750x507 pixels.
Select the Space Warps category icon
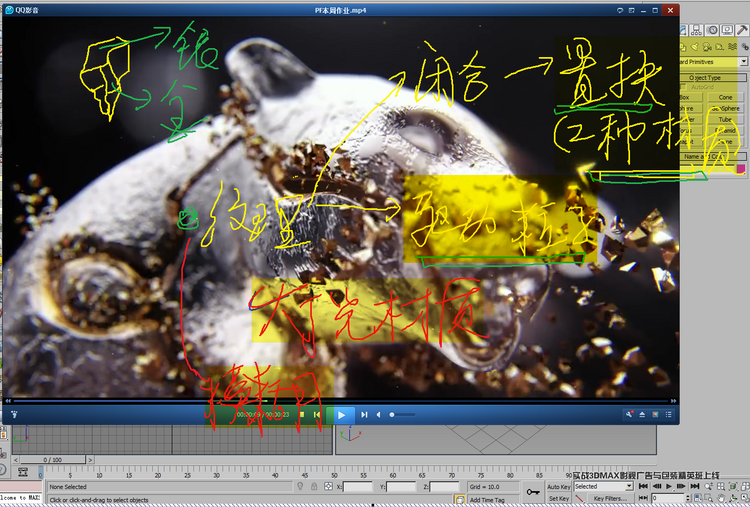point(732,46)
